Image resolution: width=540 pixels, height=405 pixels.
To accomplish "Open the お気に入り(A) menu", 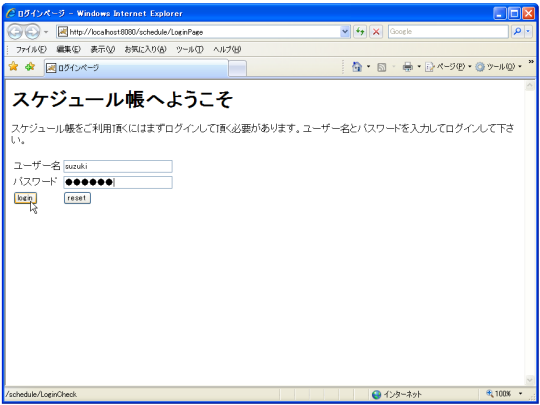I will (145, 50).
